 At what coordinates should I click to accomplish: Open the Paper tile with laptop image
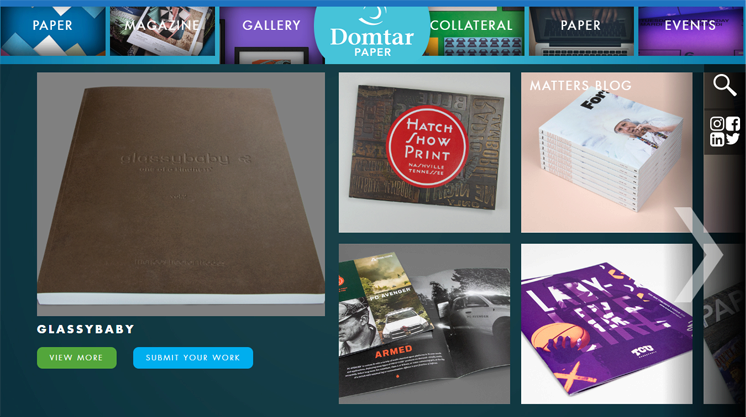pyautogui.click(x=581, y=31)
